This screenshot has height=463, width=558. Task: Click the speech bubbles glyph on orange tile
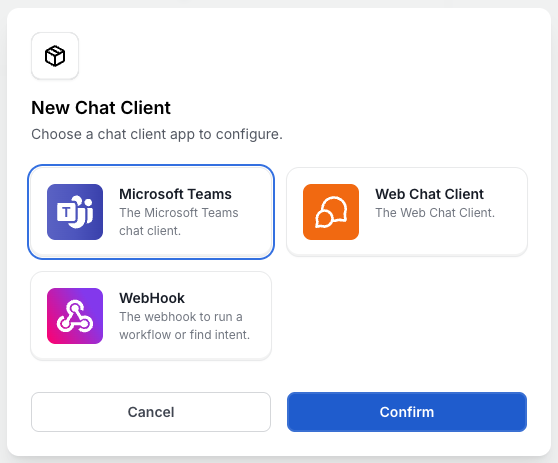[331, 212]
